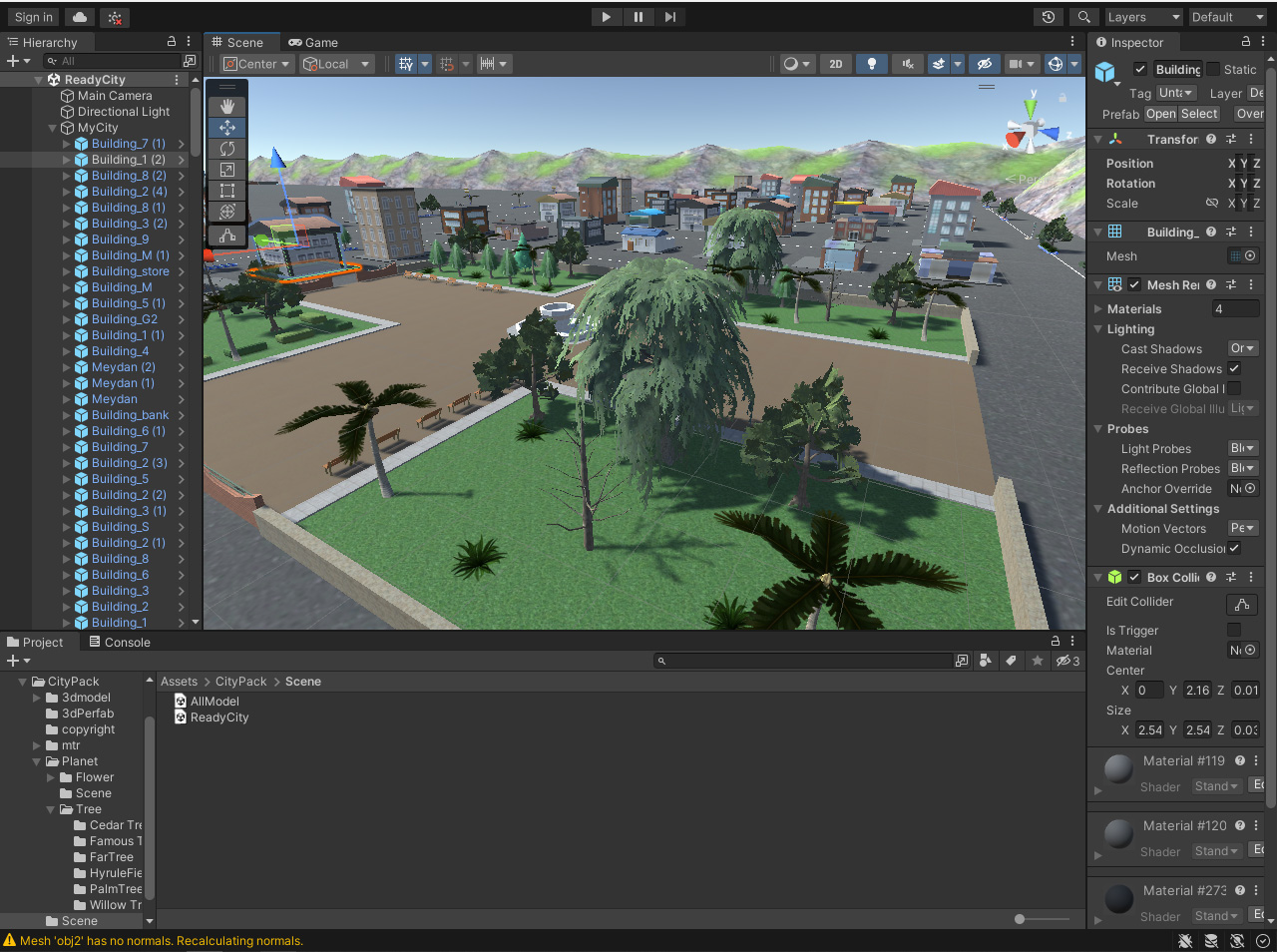Image resolution: width=1277 pixels, height=952 pixels.
Task: Click the Pause button
Action: click(638, 17)
